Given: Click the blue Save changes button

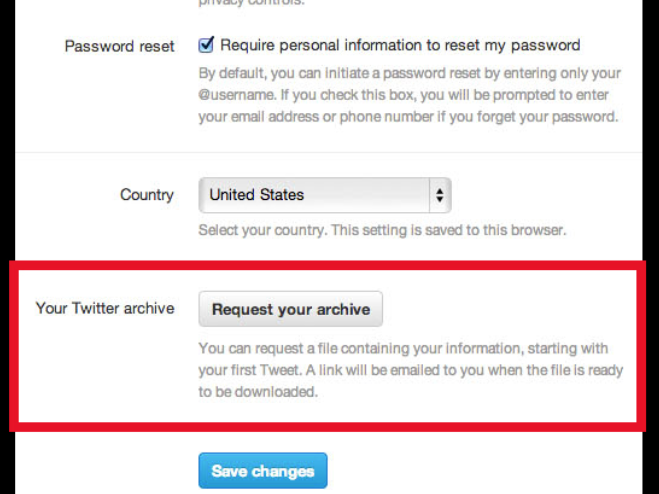Looking at the screenshot, I should (263, 471).
